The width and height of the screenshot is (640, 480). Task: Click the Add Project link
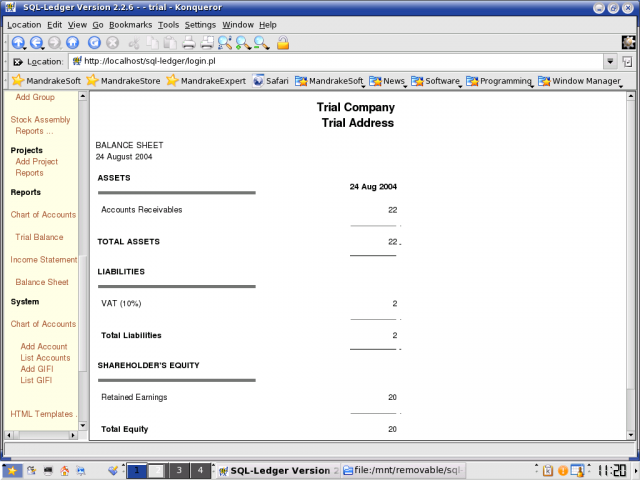37,162
